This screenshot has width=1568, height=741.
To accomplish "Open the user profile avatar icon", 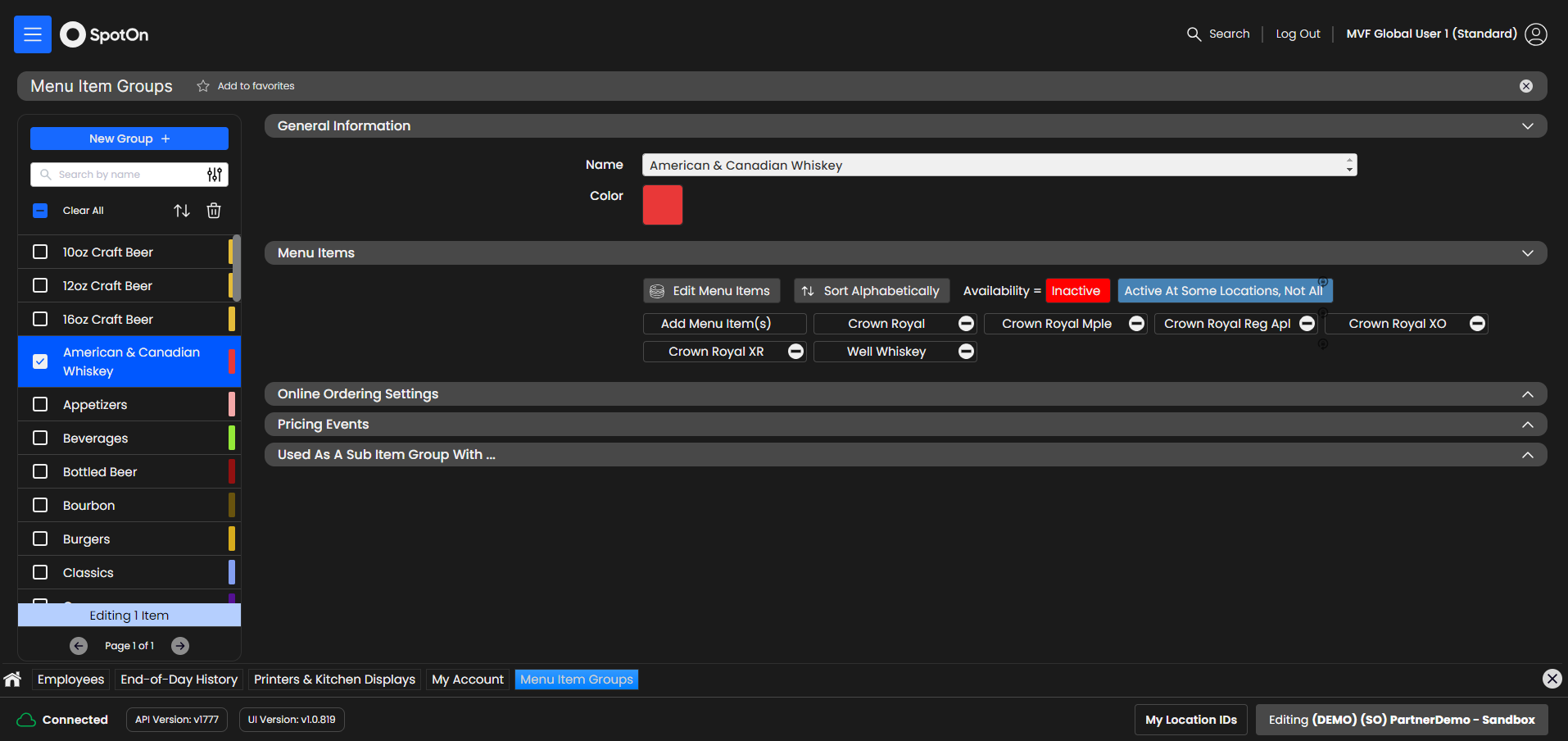I will [x=1536, y=34].
